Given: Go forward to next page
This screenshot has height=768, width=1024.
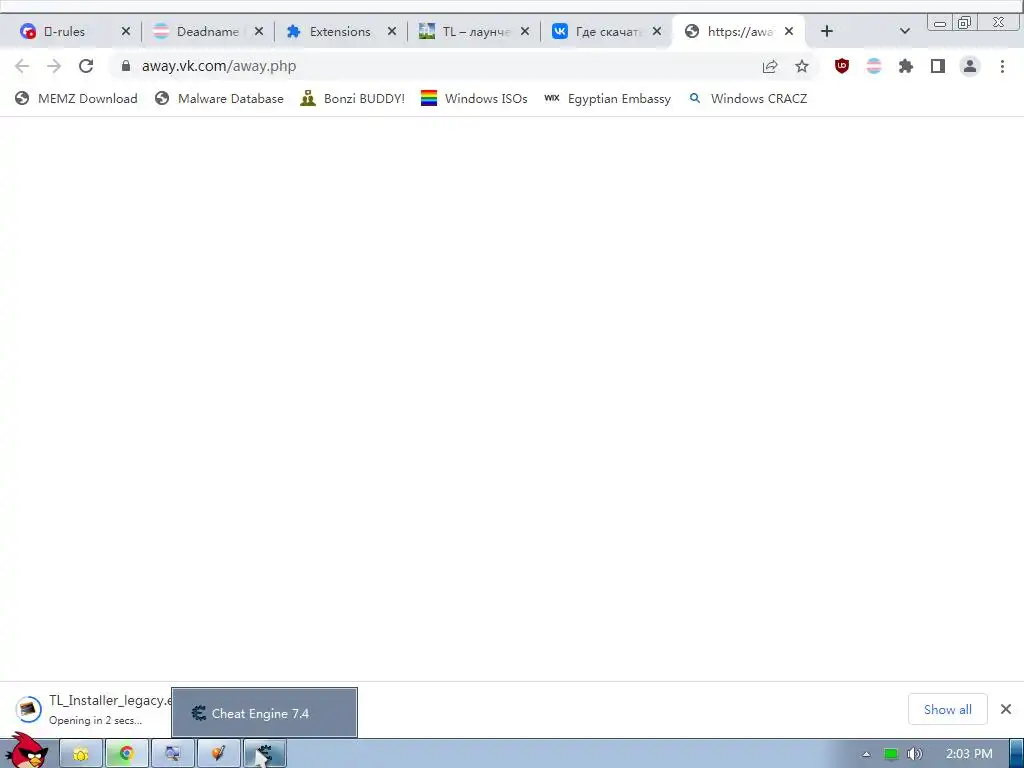Looking at the screenshot, I should pos(54,66).
